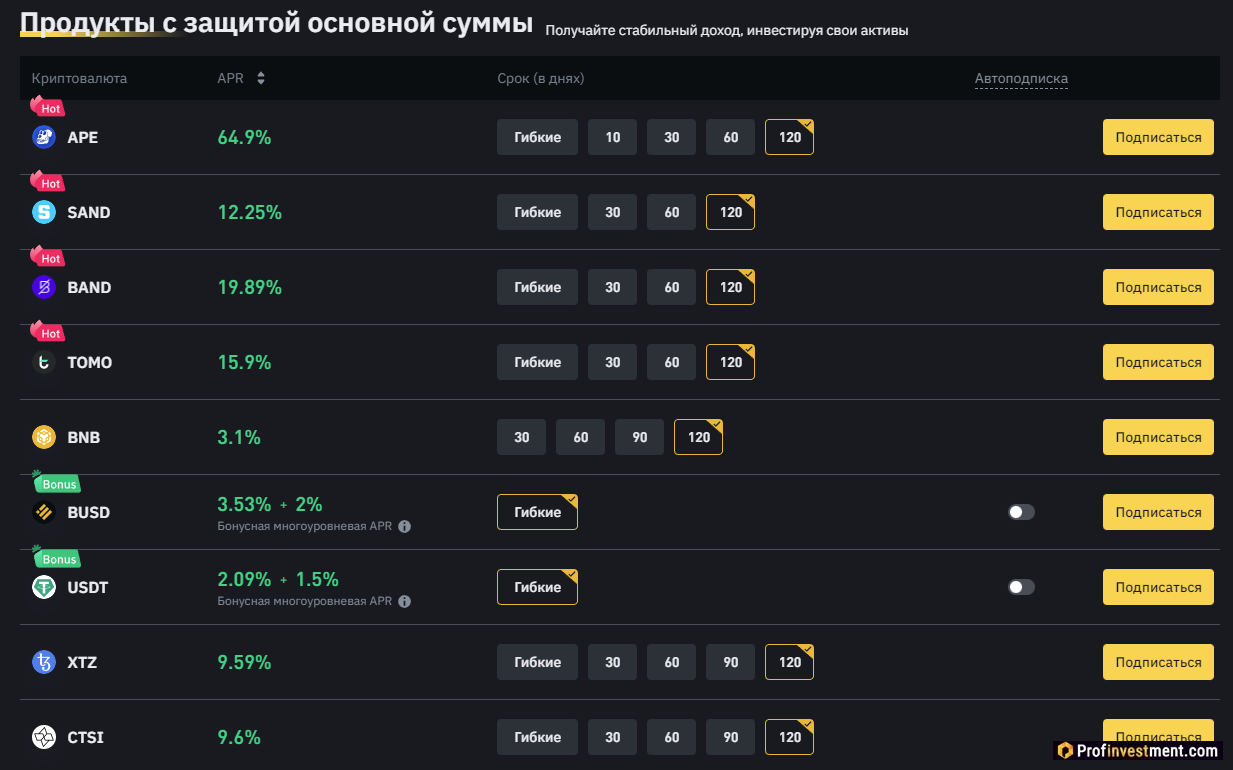The width and height of the screenshot is (1233, 770).
Task: Select Гибкие term for SAND
Action: click(x=538, y=212)
